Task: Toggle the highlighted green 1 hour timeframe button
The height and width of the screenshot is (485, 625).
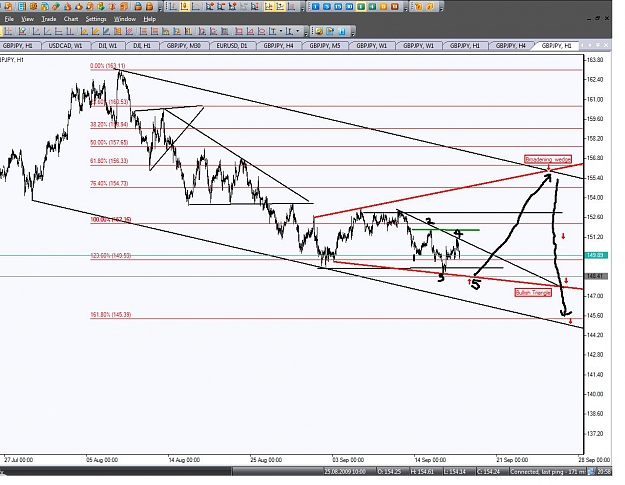Action: pos(361,6)
